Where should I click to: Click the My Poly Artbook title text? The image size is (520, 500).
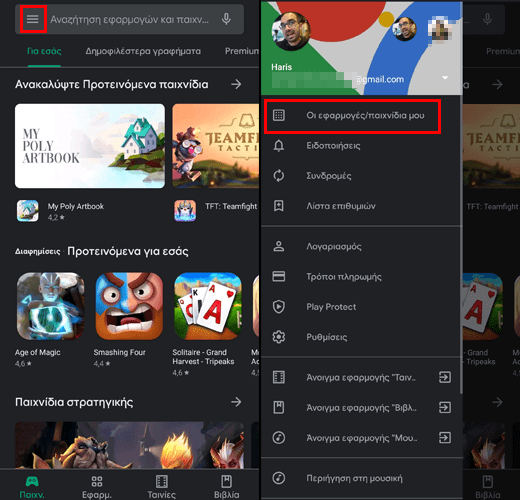(x=76, y=206)
